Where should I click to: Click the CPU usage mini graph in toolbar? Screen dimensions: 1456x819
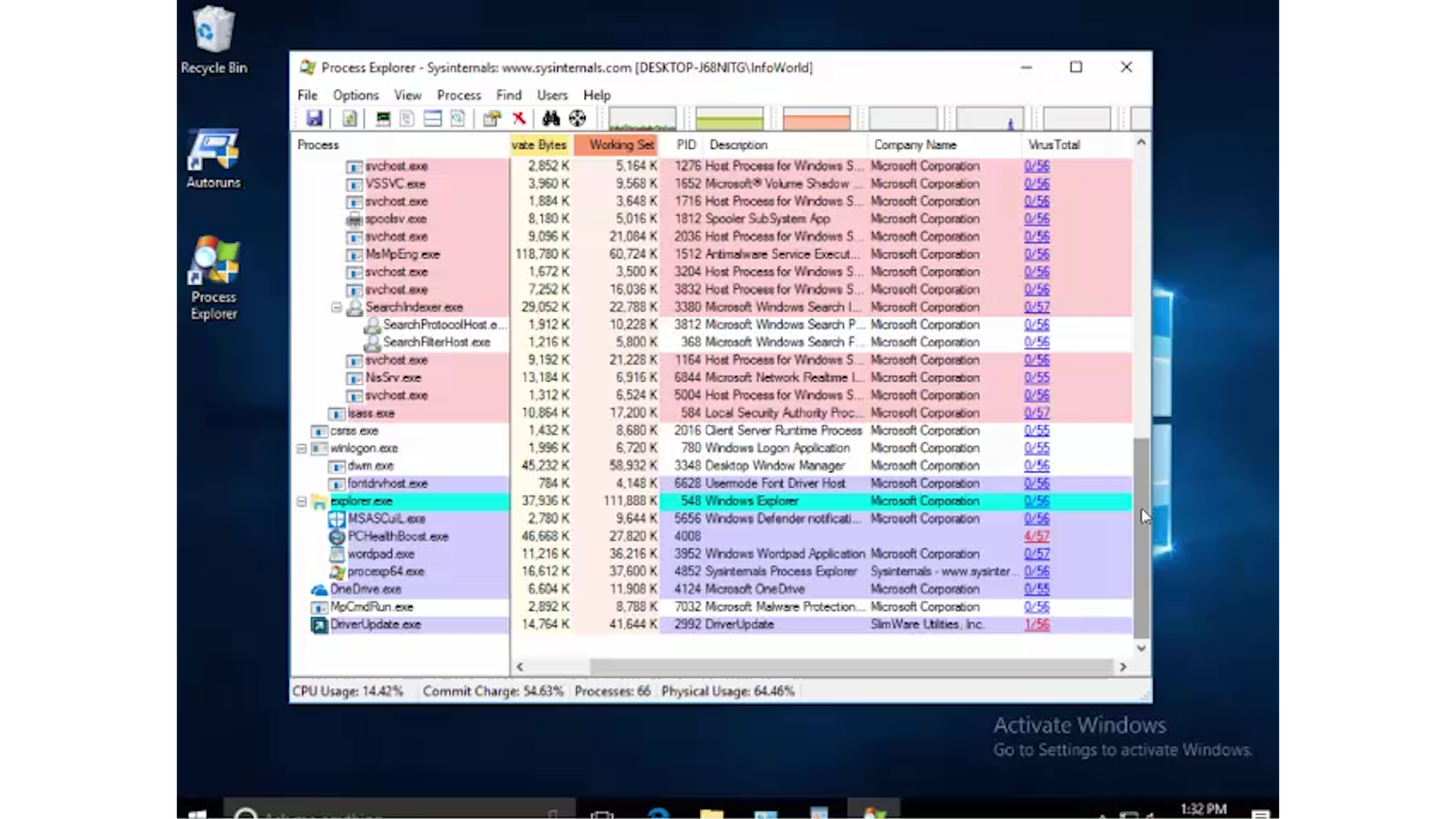tap(642, 118)
